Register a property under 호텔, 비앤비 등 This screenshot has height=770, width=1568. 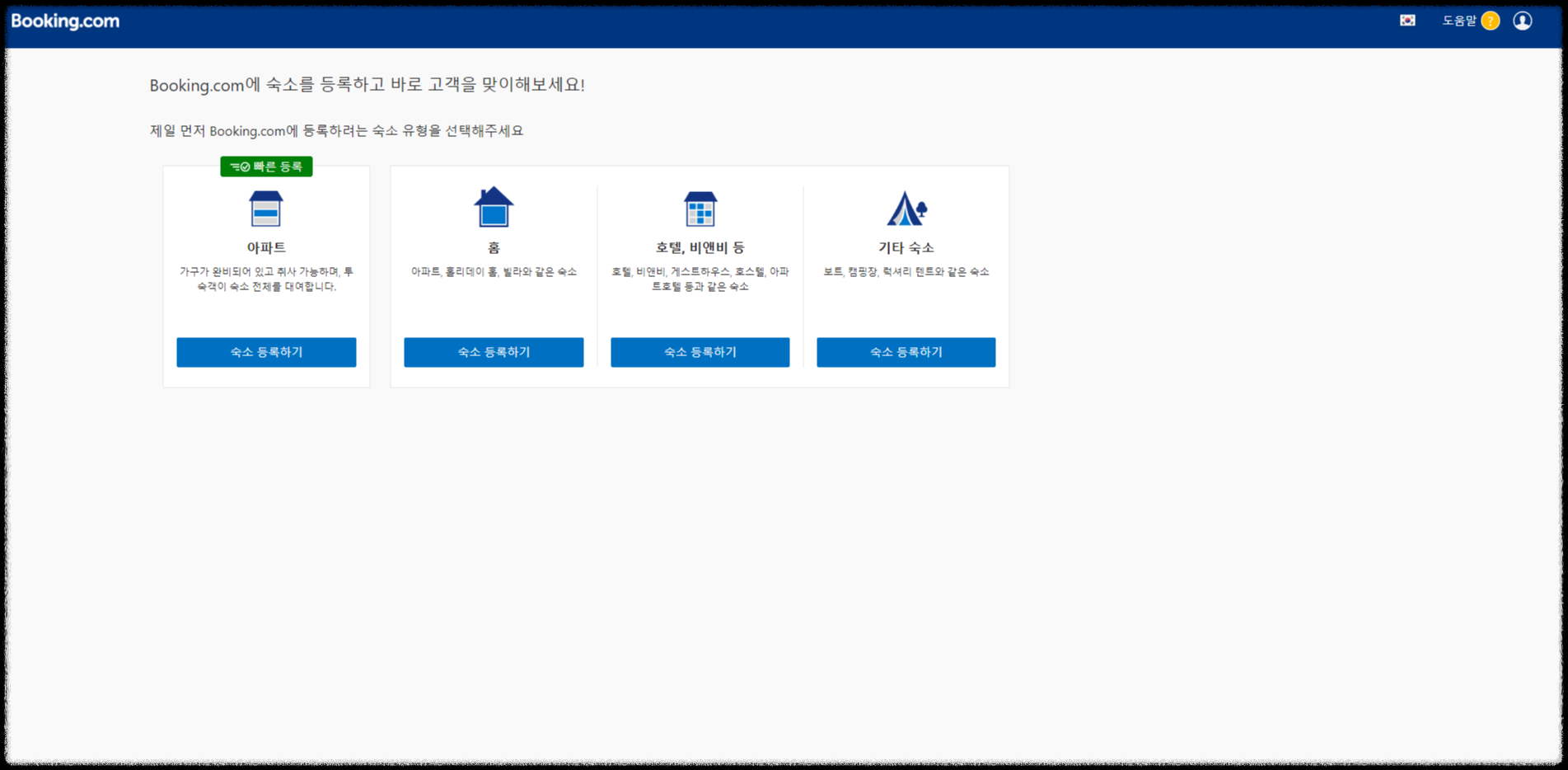tap(700, 352)
